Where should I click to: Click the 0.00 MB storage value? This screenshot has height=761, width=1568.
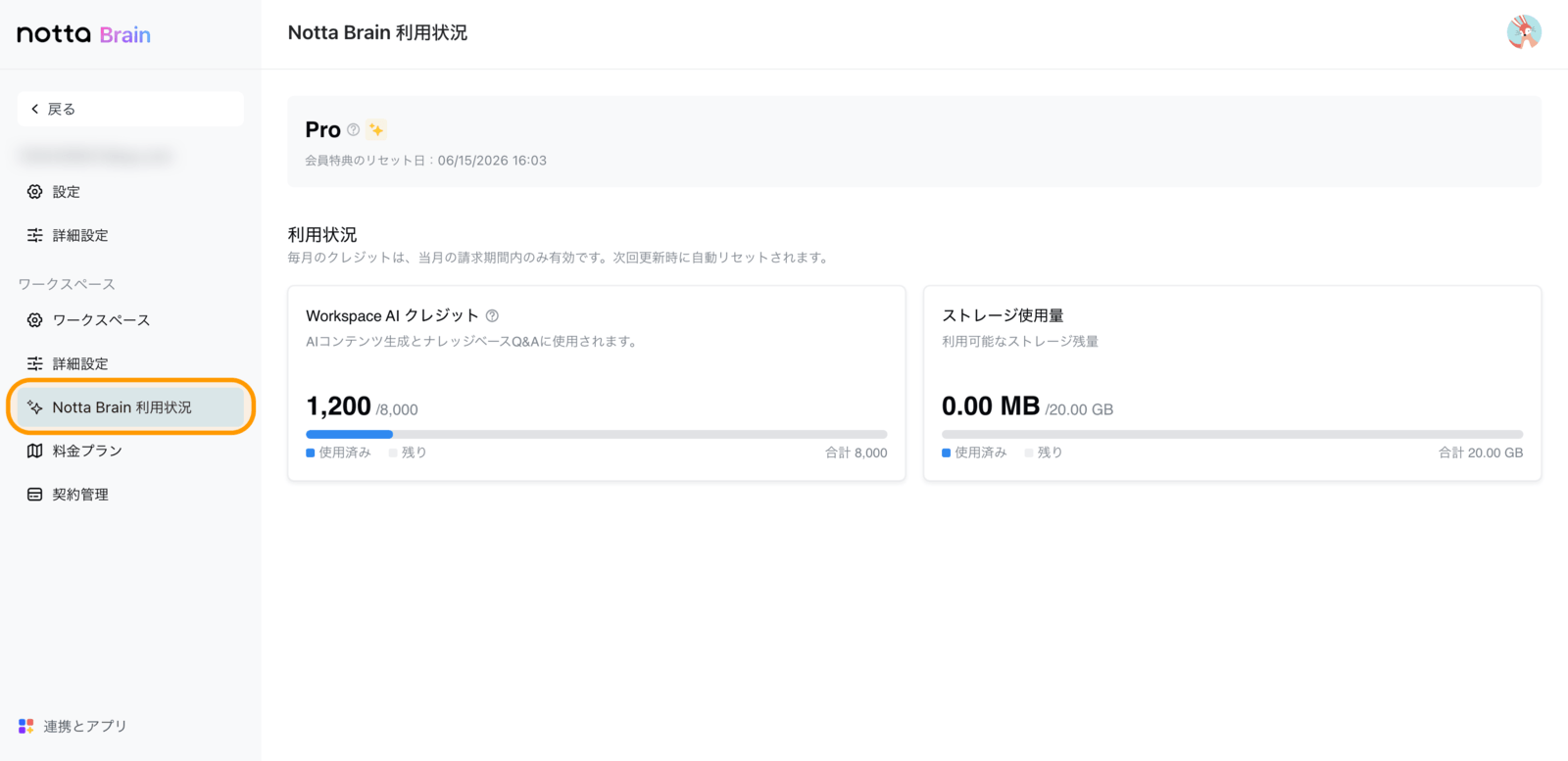click(x=991, y=406)
